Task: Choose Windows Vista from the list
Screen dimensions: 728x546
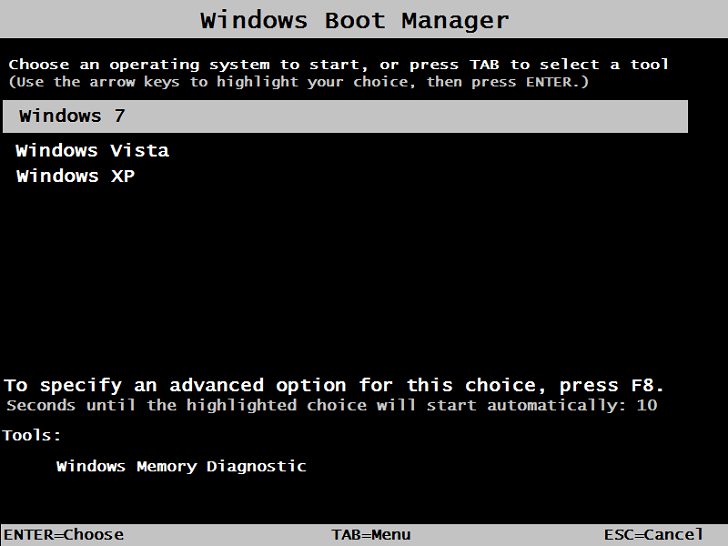Action: [x=92, y=150]
